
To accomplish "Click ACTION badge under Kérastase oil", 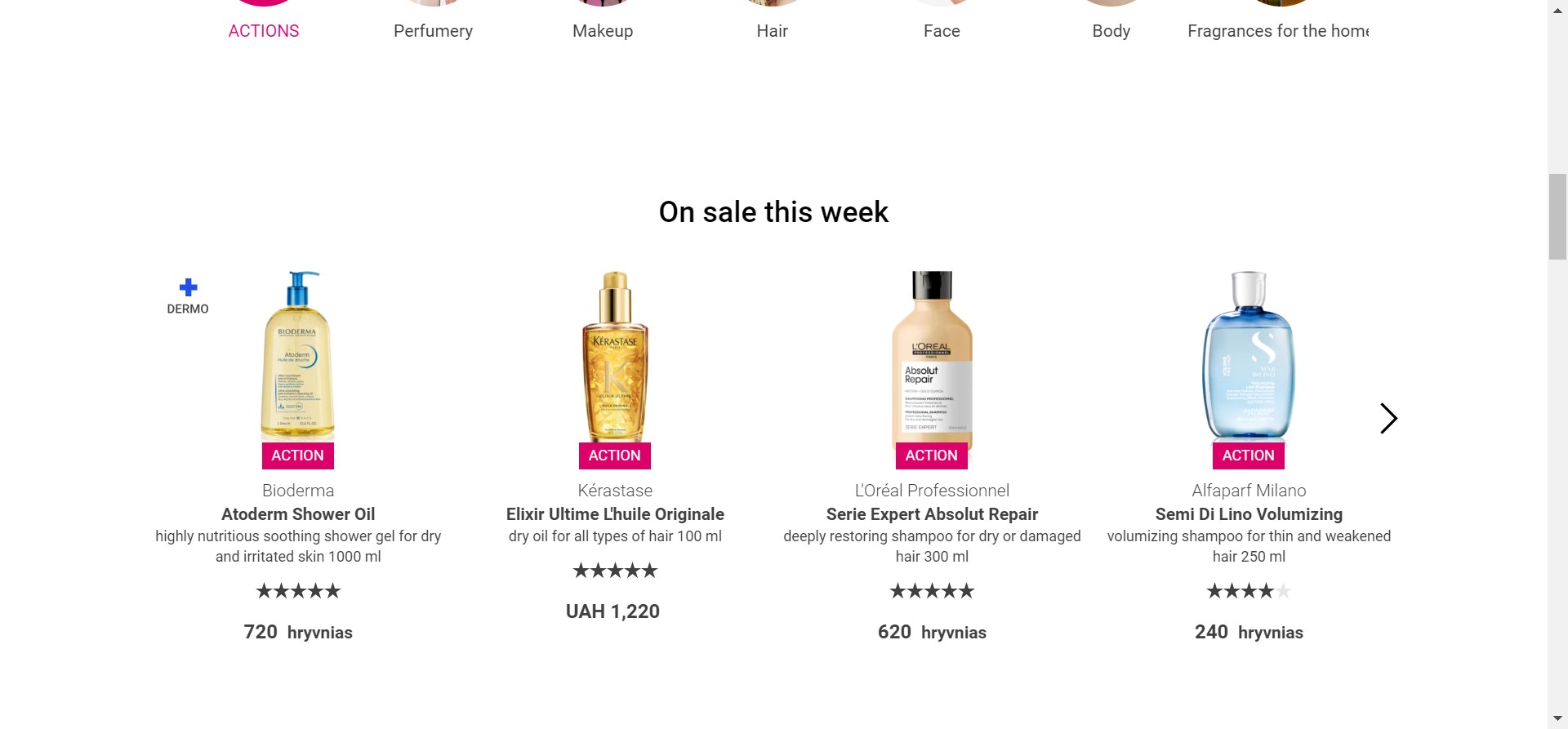I will pos(615,456).
